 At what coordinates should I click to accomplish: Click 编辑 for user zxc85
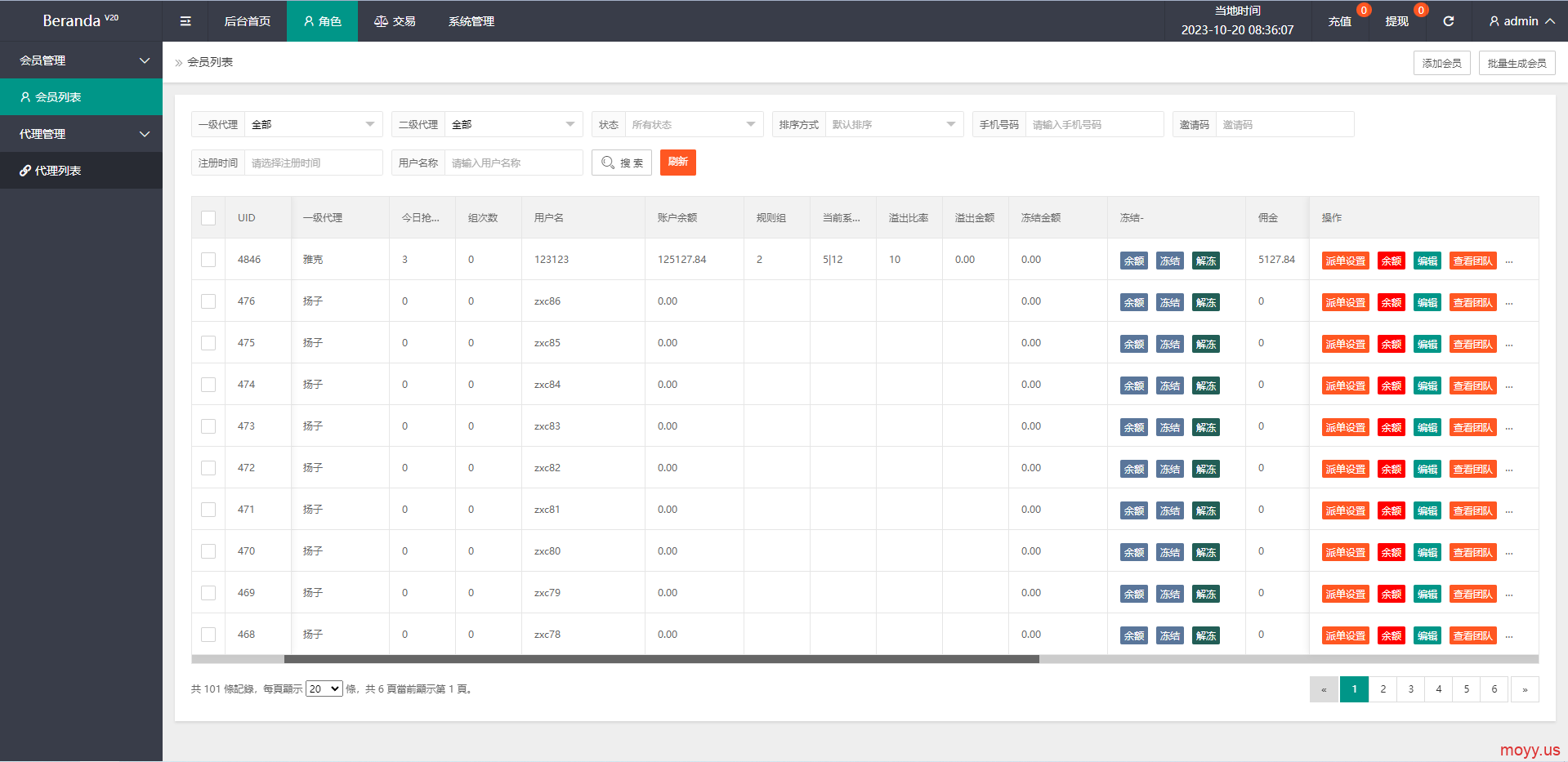[x=1427, y=344]
